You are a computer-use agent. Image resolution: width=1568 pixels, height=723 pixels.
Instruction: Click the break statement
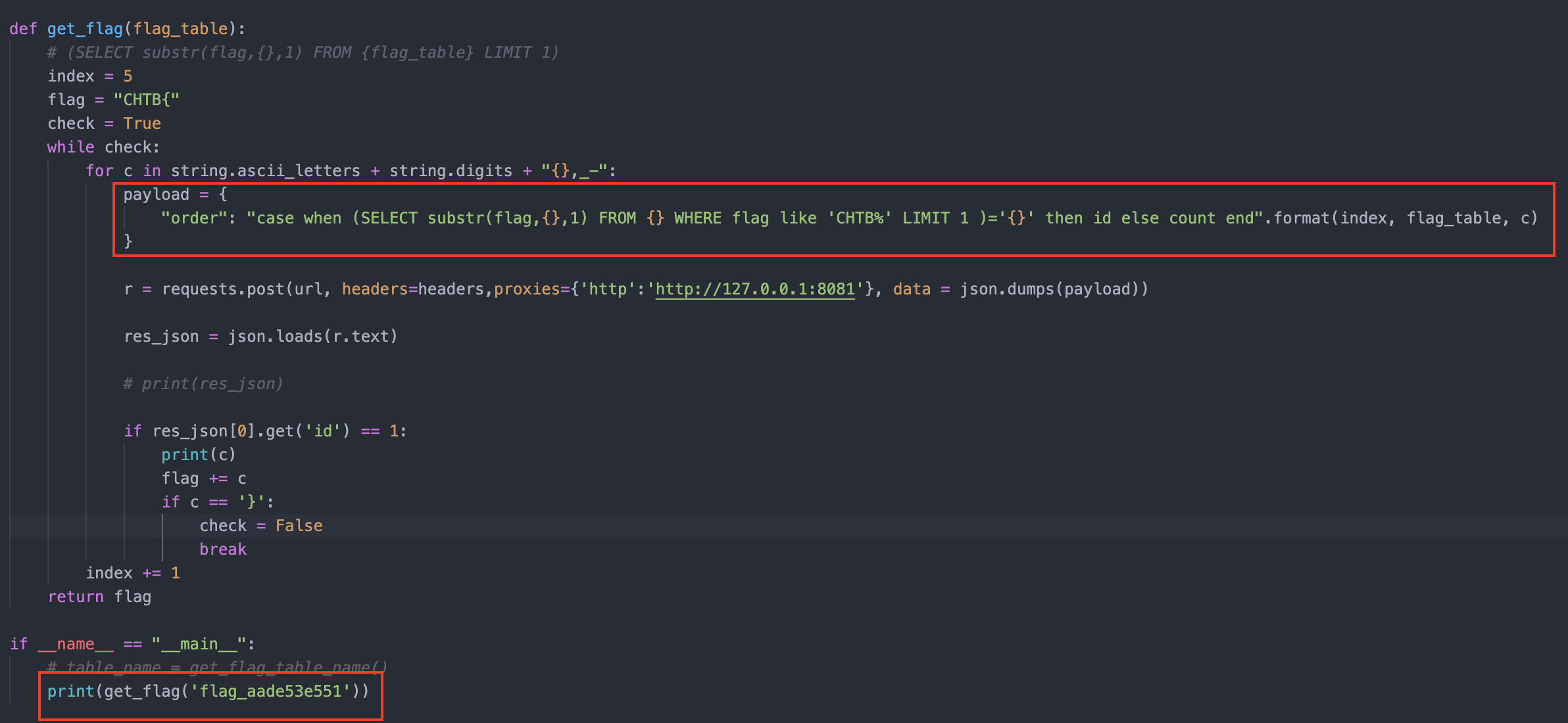tap(223, 549)
